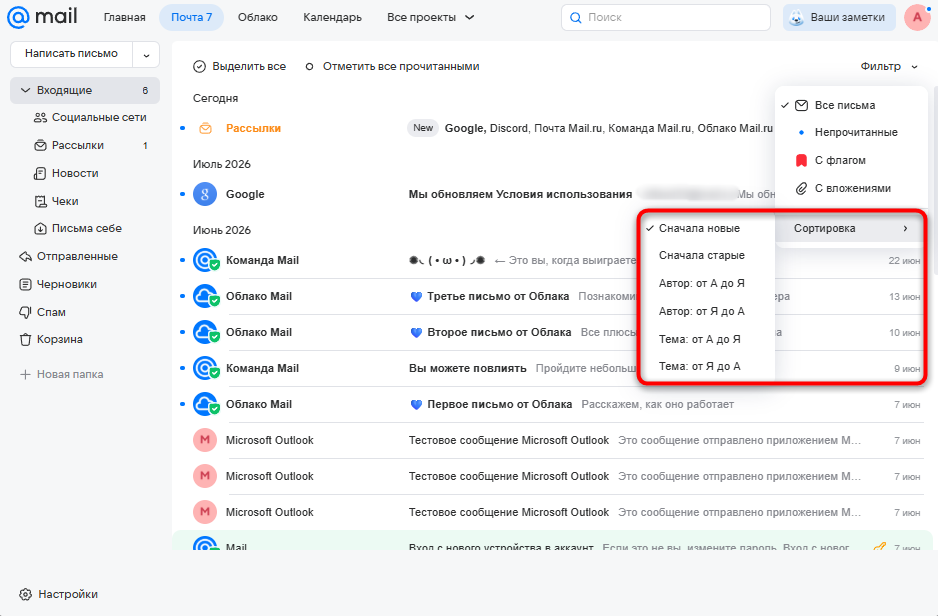Select the Чеки receipts folder icon
This screenshot has width=938, height=616.
(x=40, y=202)
